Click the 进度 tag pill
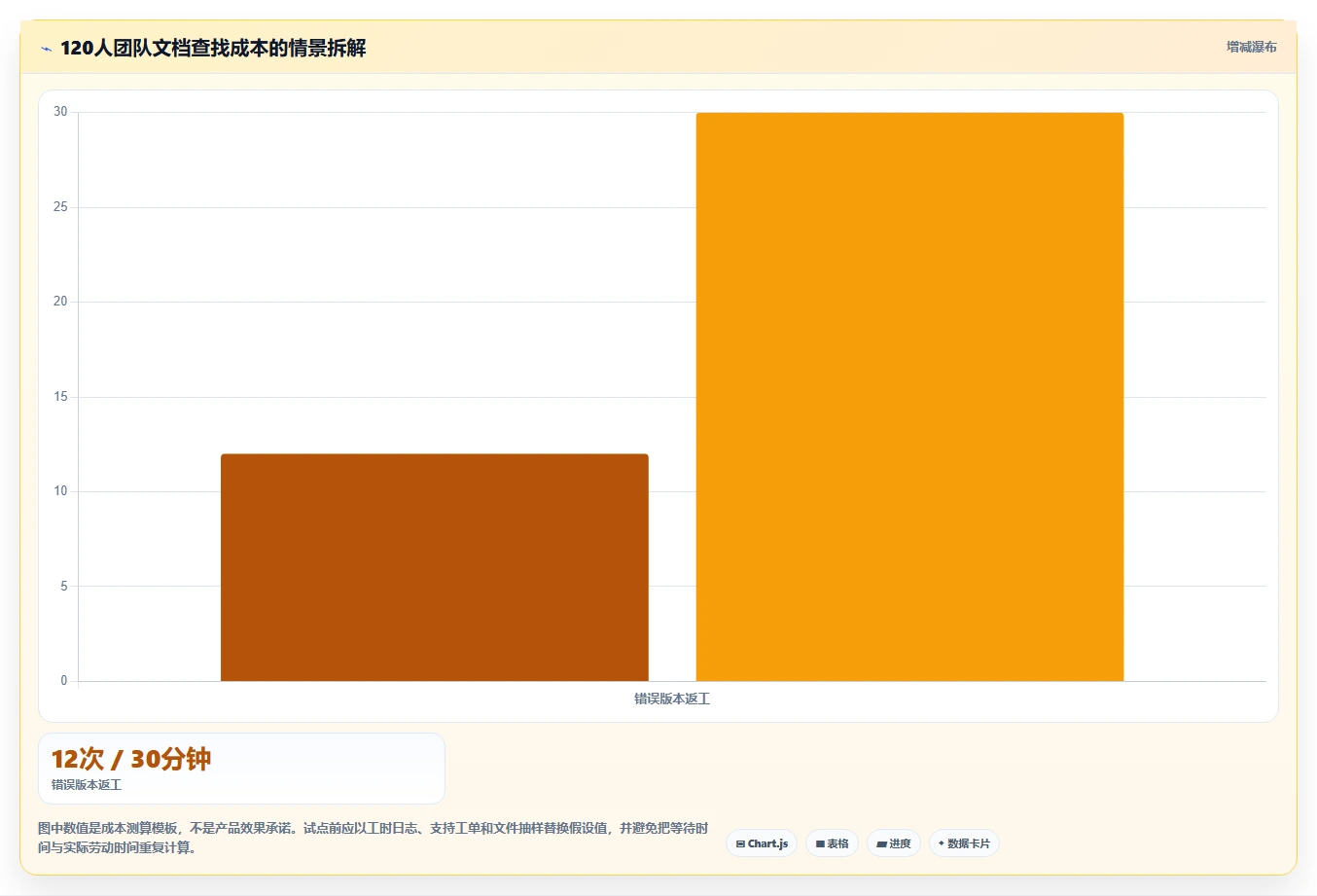Screen dimensions: 1317x896 pos(894,843)
